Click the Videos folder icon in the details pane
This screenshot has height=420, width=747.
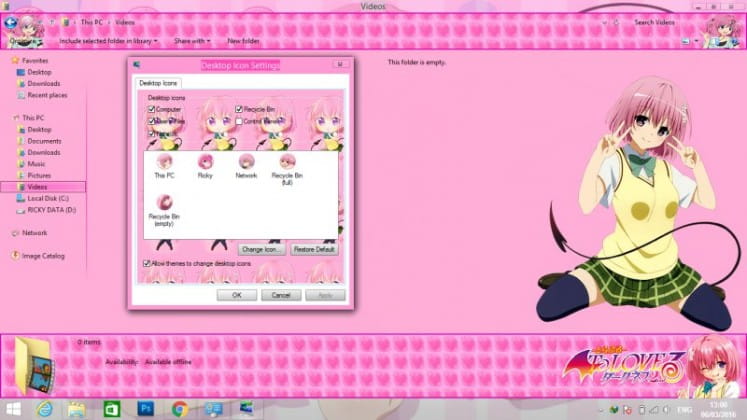(34, 366)
